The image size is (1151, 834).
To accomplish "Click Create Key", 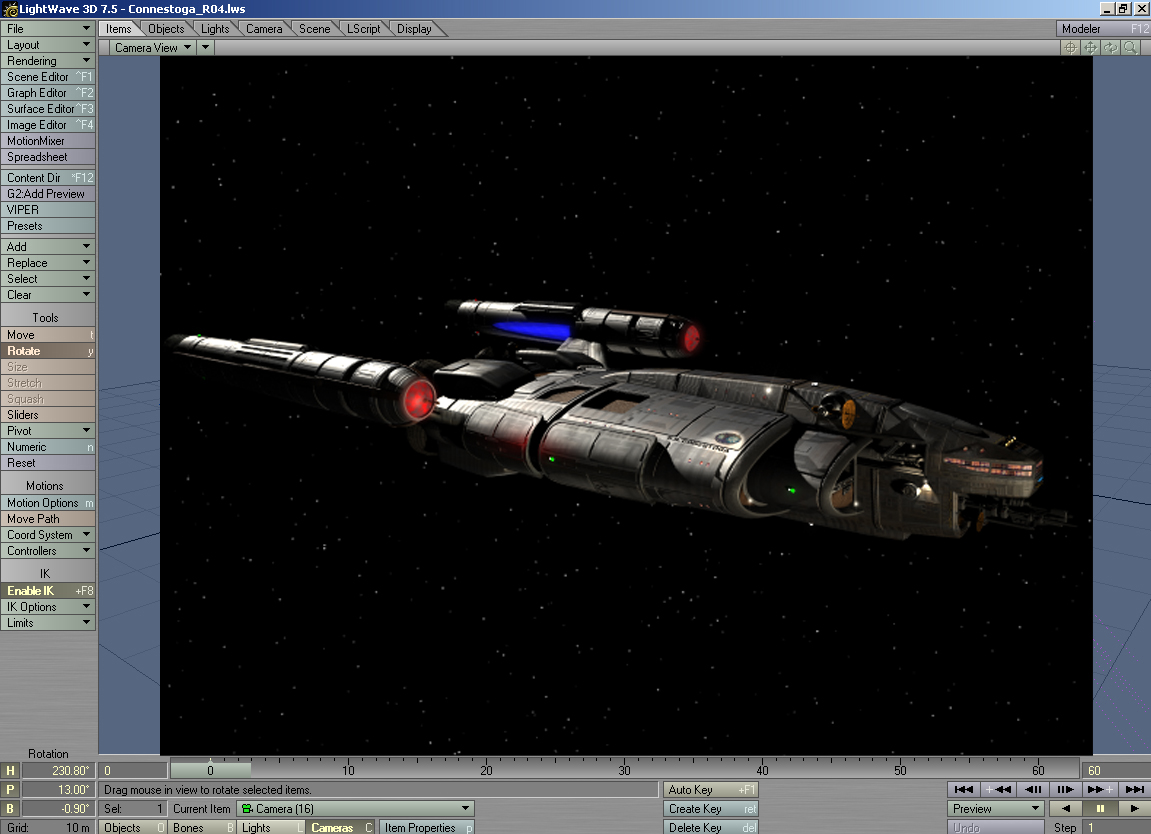I will tap(711, 809).
